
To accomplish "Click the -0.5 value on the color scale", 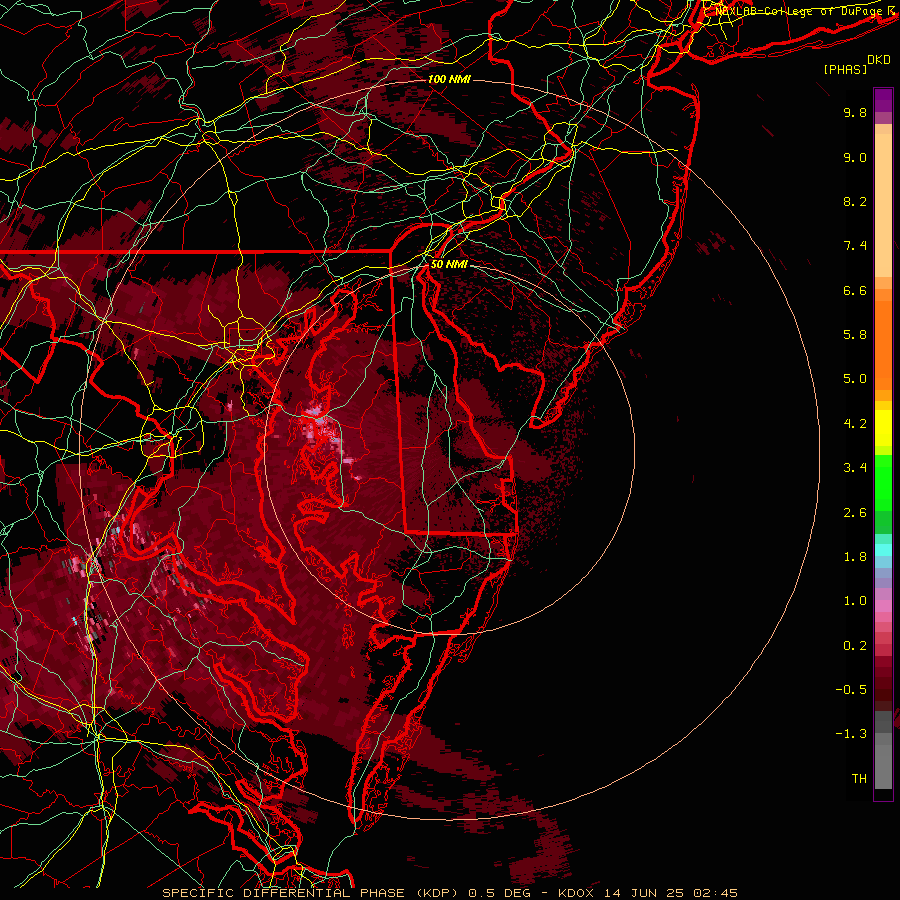I will point(851,690).
